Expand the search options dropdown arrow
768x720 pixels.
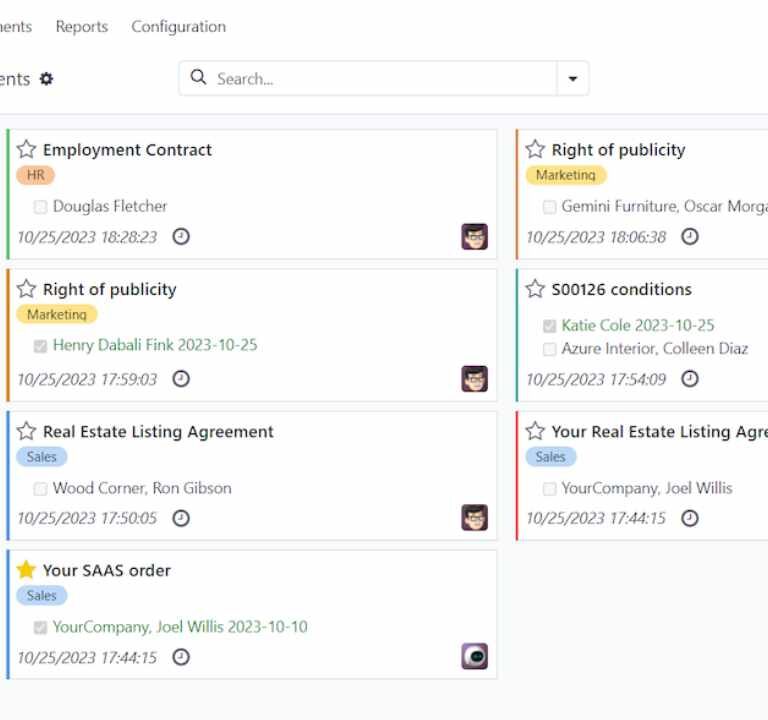click(x=573, y=79)
